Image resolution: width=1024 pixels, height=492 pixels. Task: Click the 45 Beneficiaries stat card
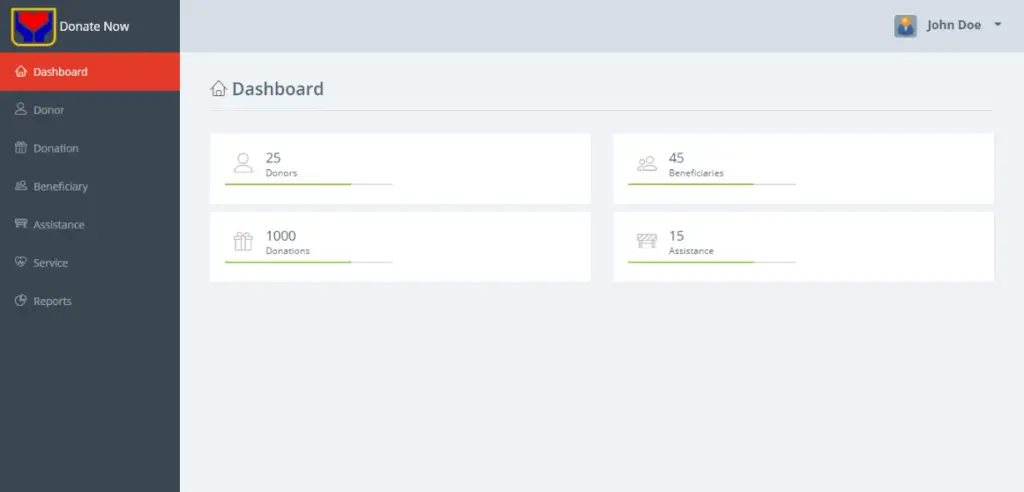803,169
